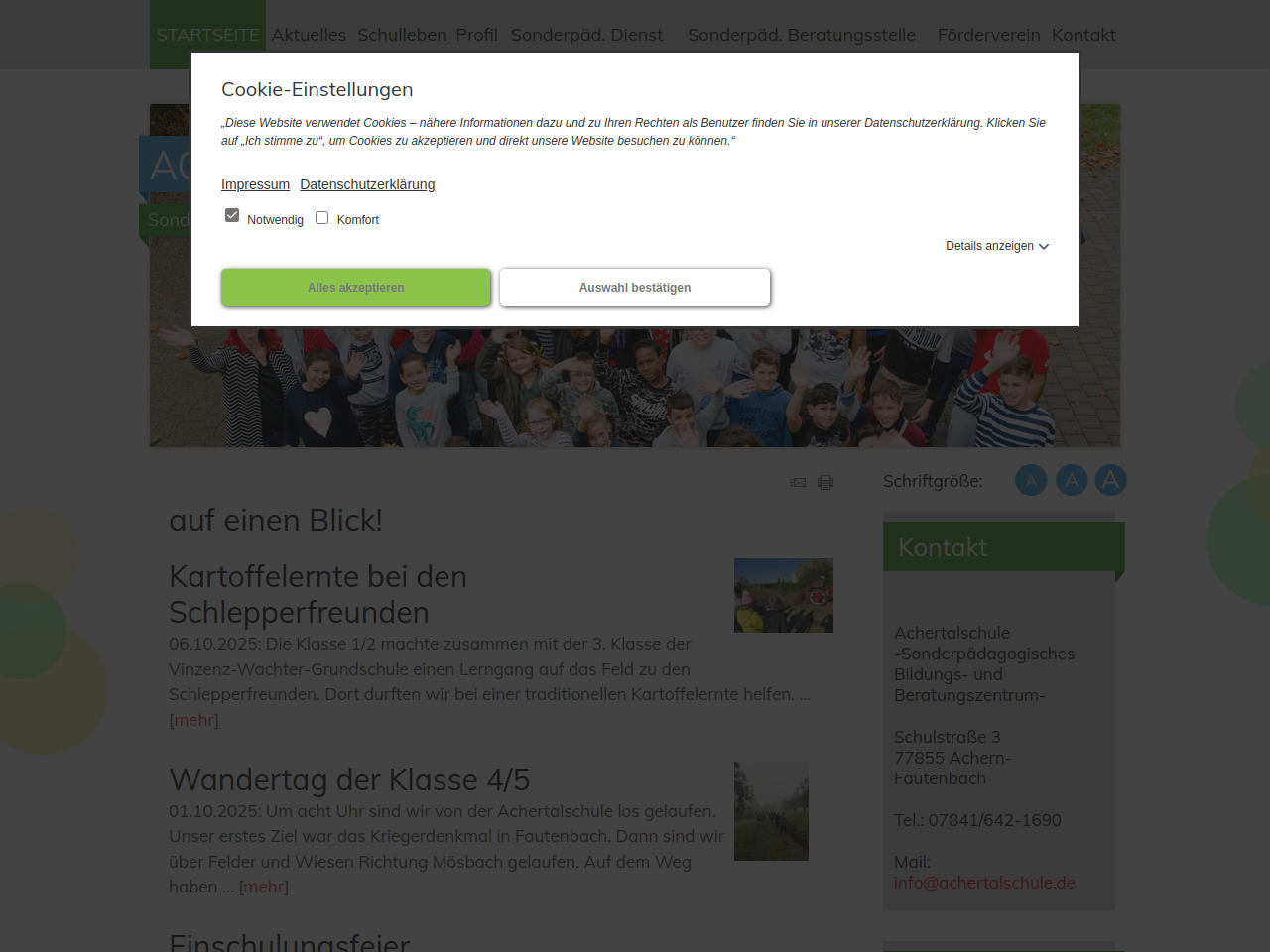Image resolution: width=1270 pixels, height=952 pixels.
Task: Open the Datenschutzerklärung link
Action: point(367,184)
